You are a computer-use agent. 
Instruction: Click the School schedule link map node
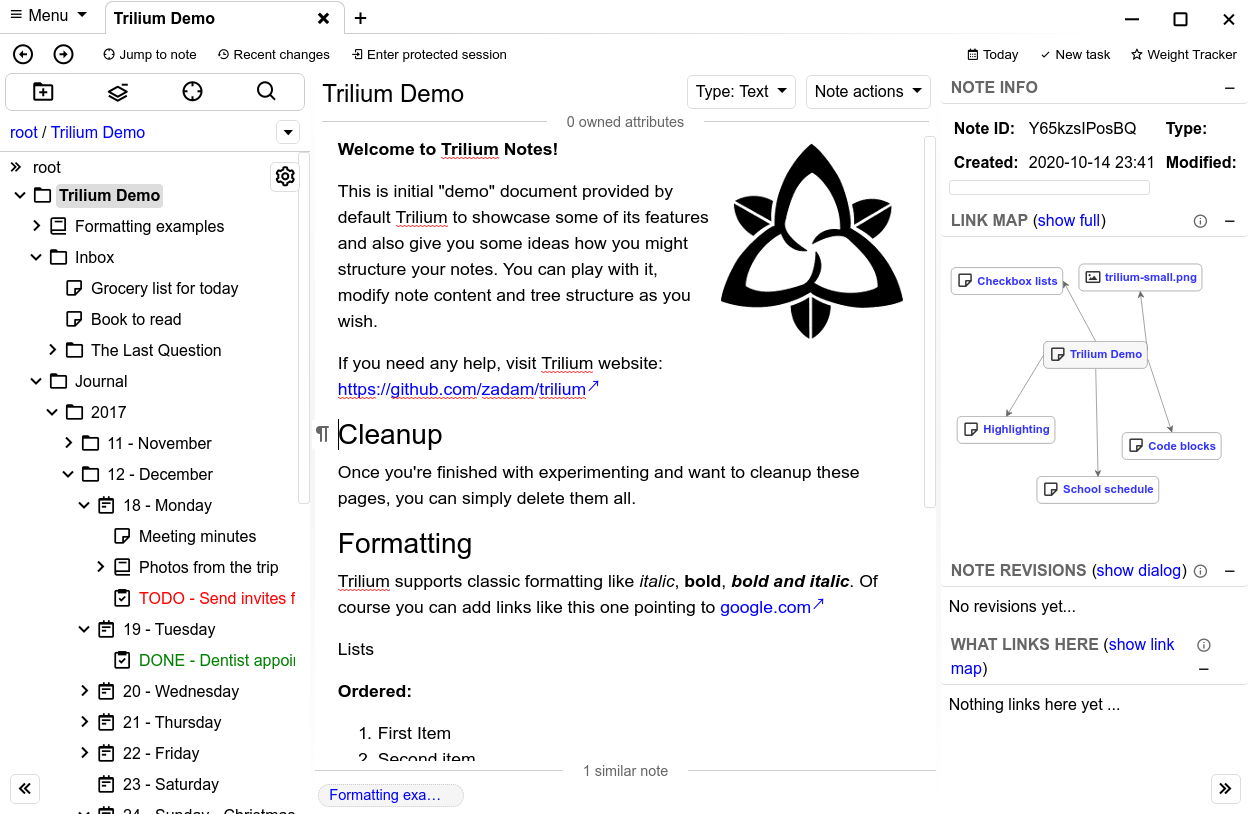[1098, 489]
